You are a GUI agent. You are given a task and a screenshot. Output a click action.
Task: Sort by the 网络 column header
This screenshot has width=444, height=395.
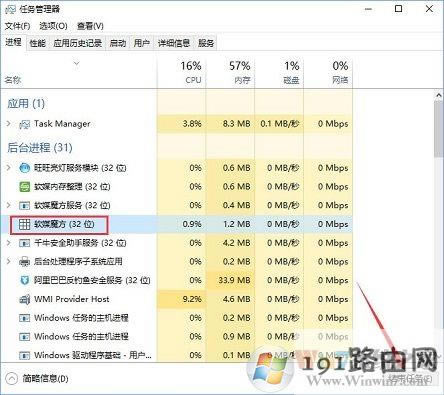coord(328,72)
